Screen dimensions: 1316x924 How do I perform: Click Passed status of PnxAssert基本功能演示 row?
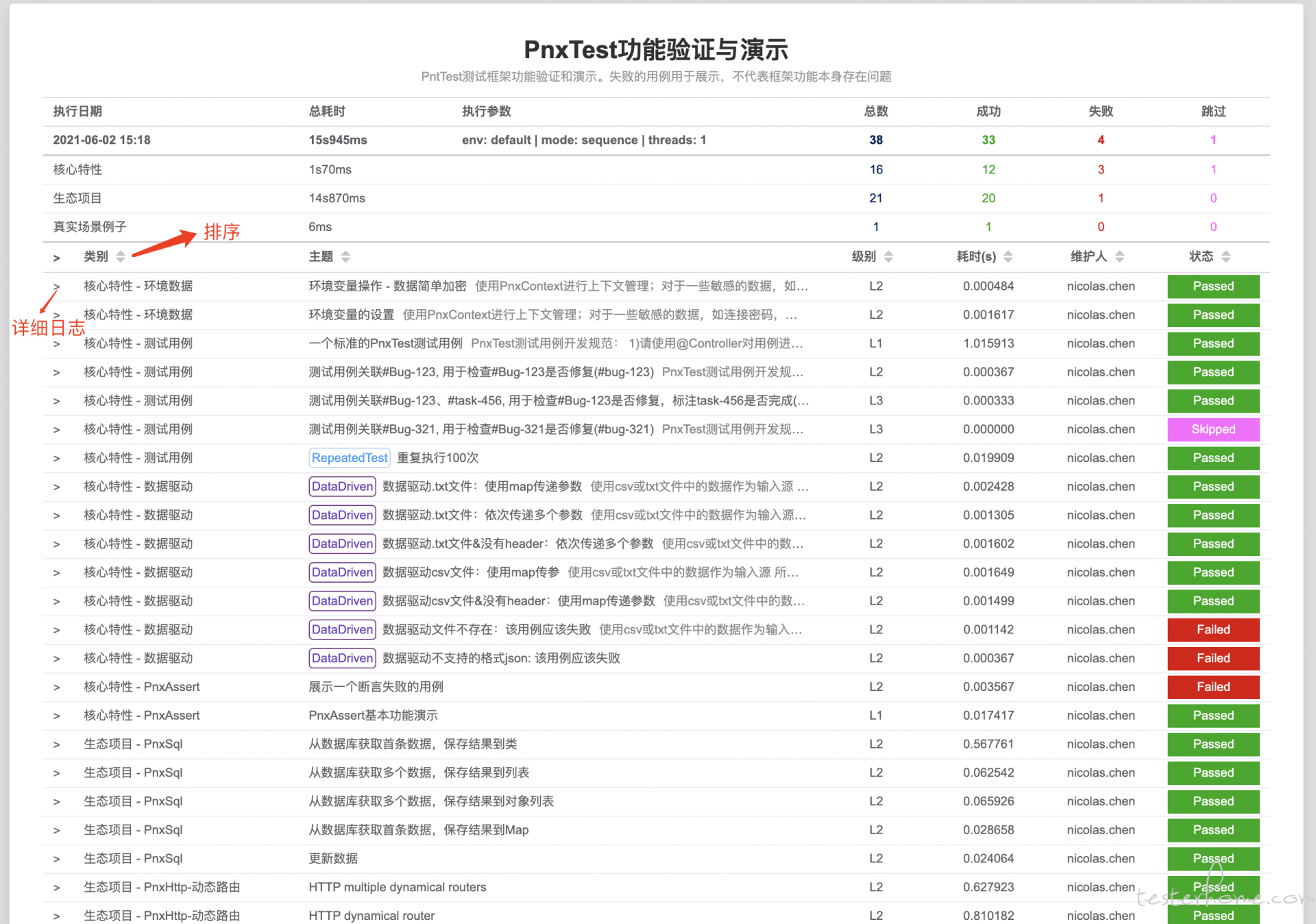pyautogui.click(x=1213, y=716)
